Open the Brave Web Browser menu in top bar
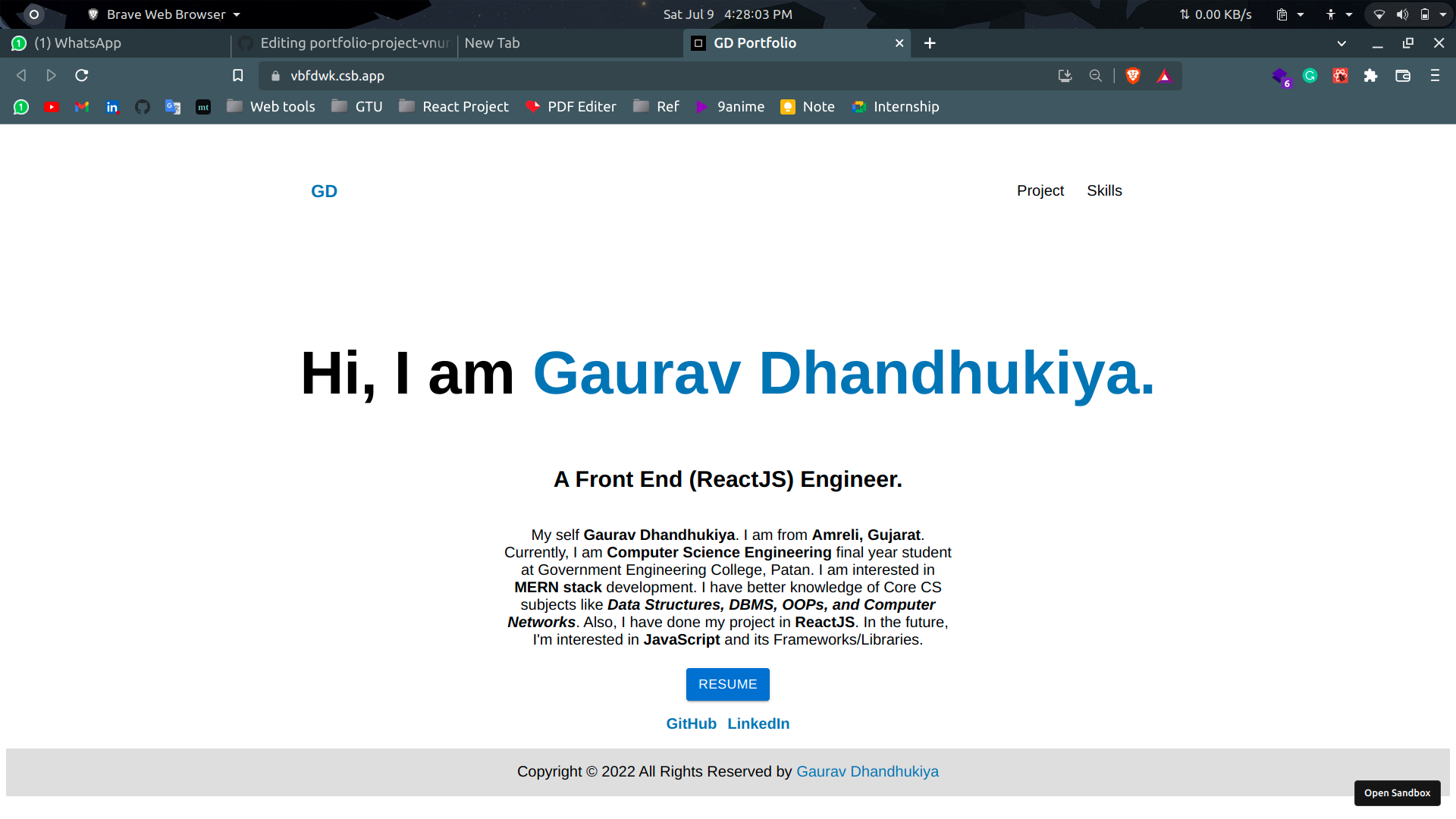 (163, 14)
